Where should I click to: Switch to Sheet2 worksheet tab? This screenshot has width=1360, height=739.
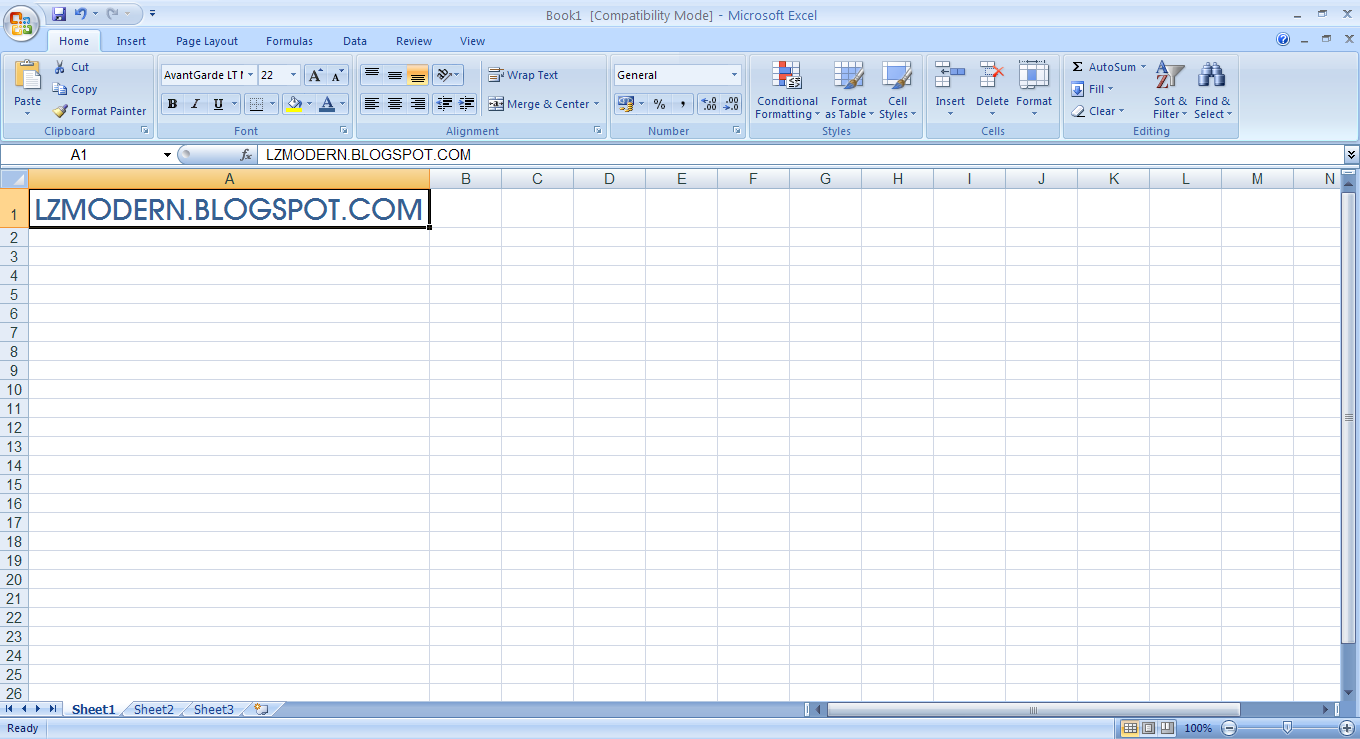tap(154, 710)
